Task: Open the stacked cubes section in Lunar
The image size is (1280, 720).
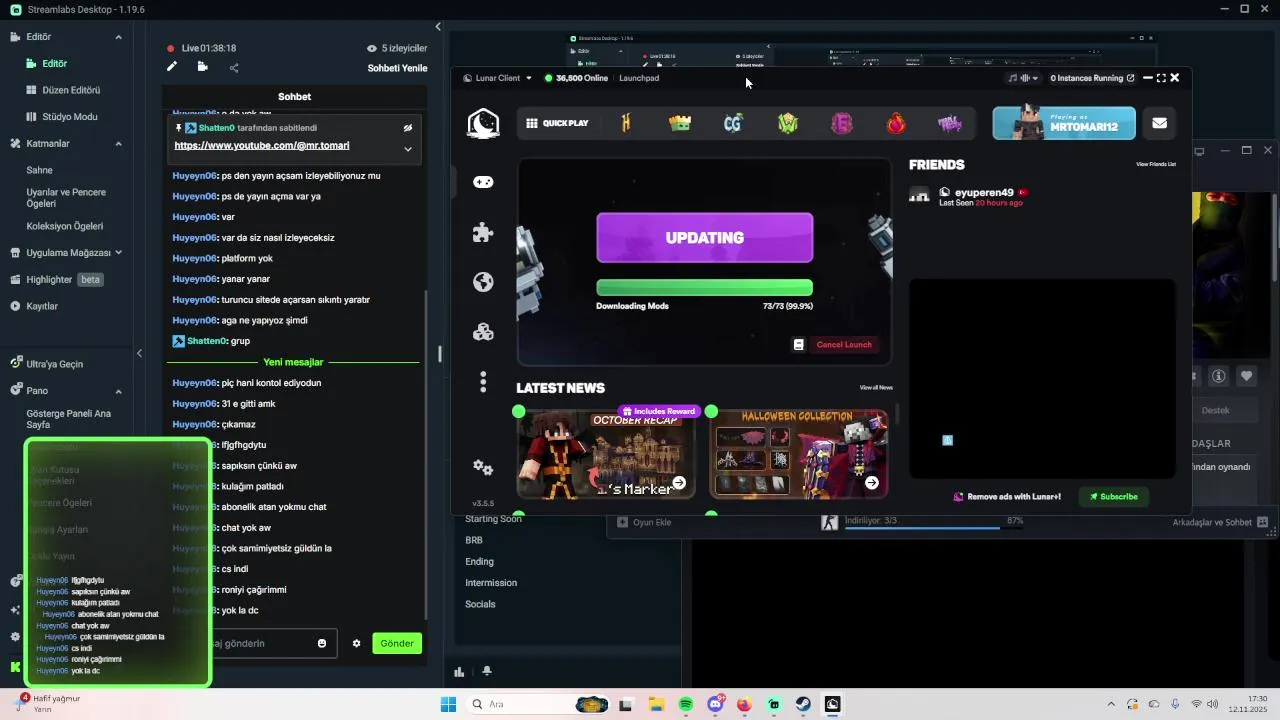Action: click(x=483, y=332)
